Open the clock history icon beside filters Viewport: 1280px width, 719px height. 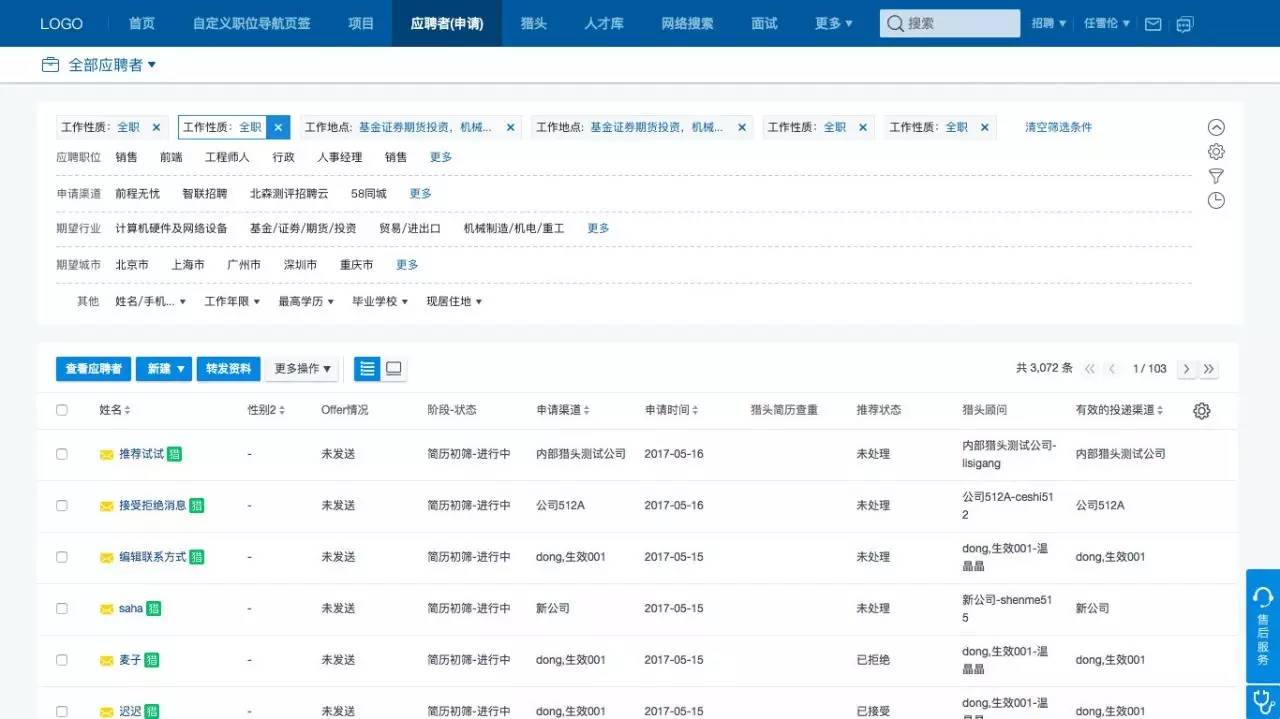coord(1216,201)
